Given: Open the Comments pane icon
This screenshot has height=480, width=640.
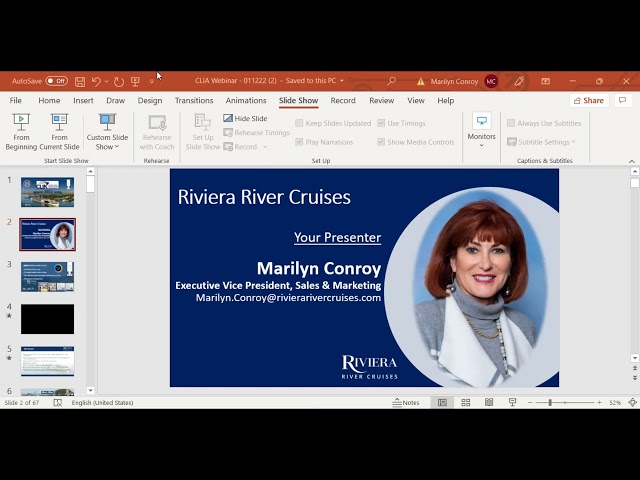Looking at the screenshot, I should coord(622,100).
